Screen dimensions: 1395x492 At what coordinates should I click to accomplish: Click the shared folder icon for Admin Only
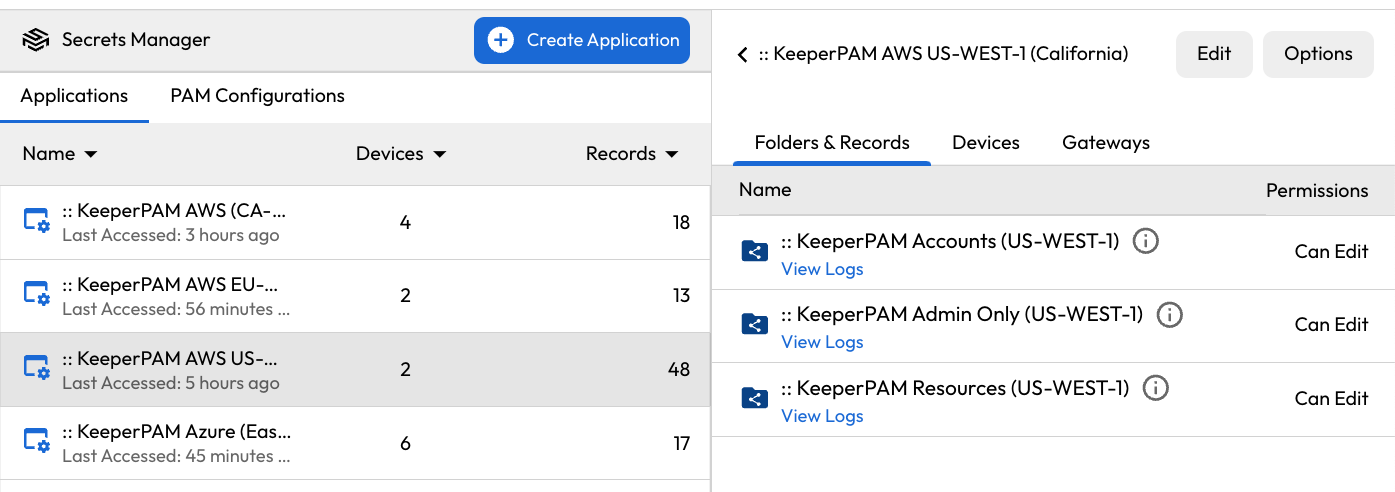point(754,324)
